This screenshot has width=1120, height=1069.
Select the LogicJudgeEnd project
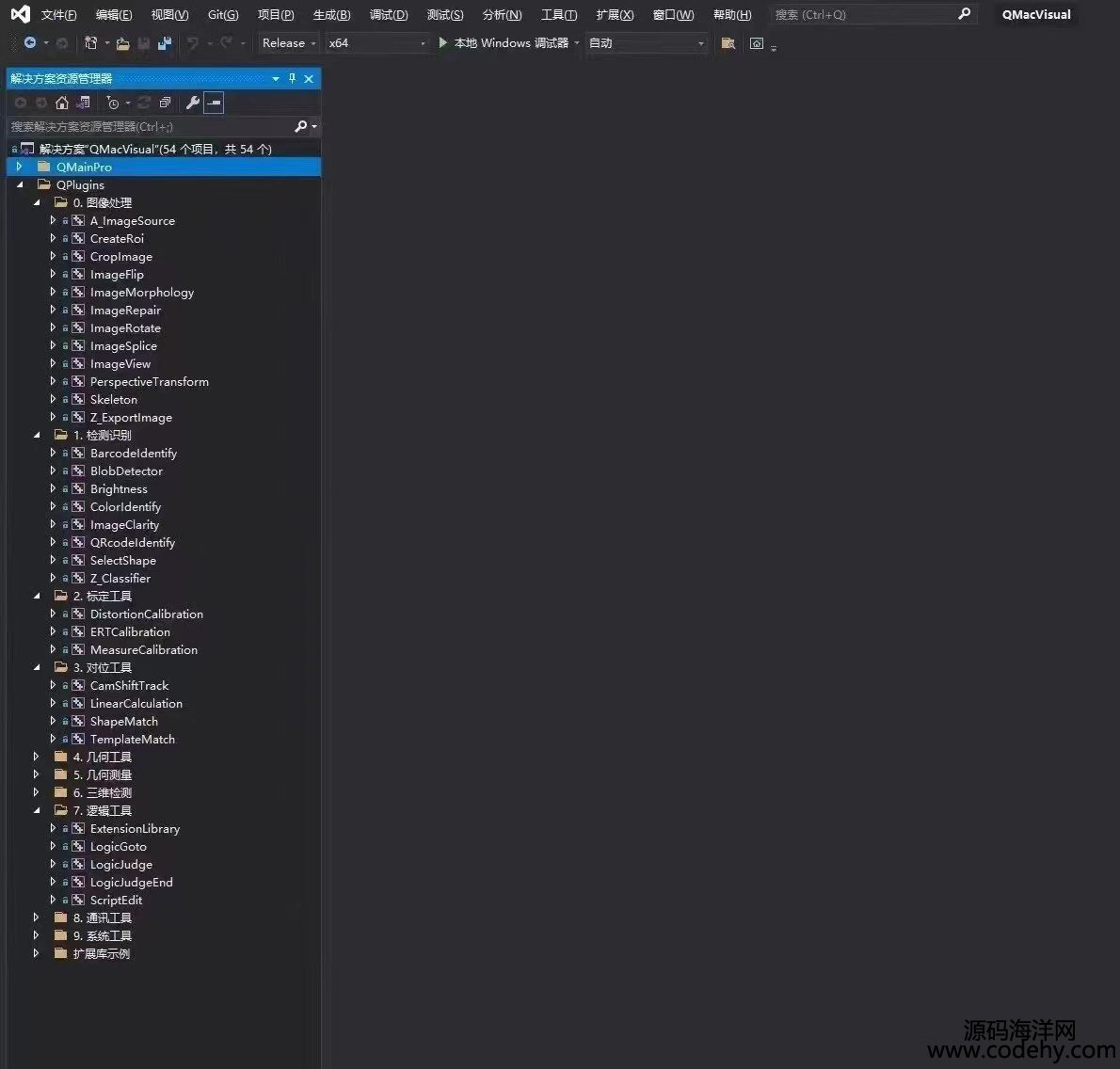pyautogui.click(x=132, y=882)
